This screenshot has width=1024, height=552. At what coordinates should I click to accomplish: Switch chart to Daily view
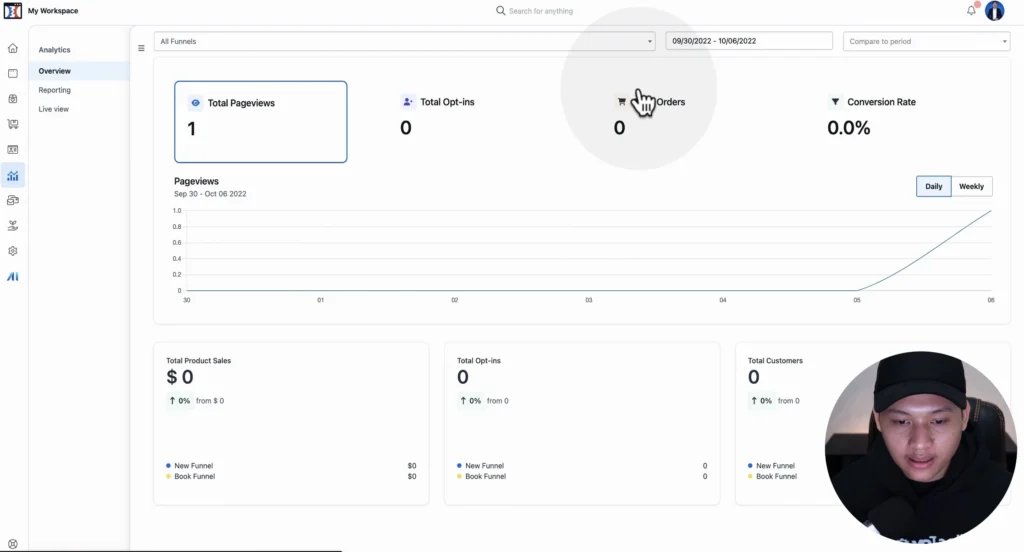coord(933,187)
